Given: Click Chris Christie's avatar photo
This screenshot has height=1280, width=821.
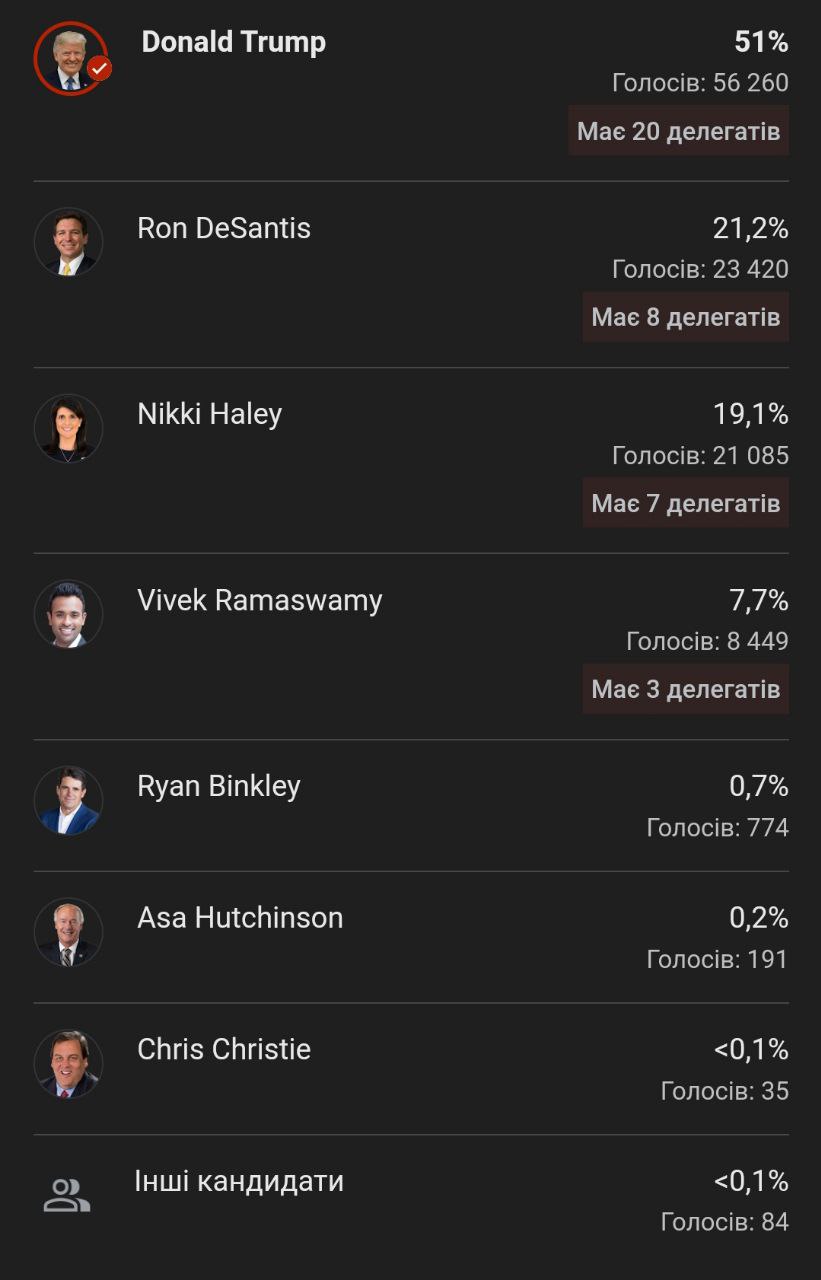Looking at the screenshot, I should [x=68, y=1064].
